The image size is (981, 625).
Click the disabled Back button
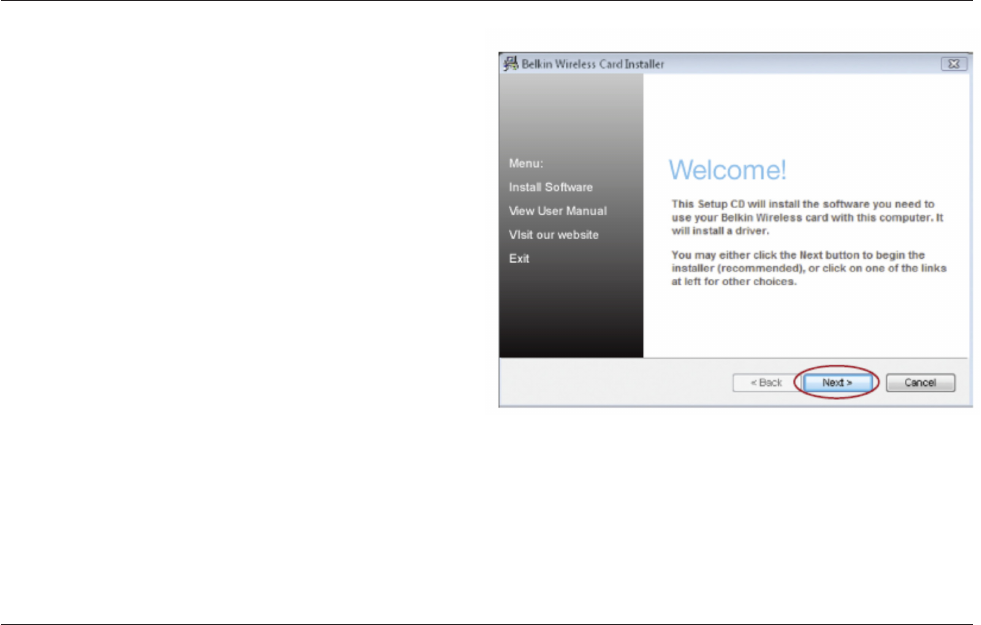click(x=766, y=382)
